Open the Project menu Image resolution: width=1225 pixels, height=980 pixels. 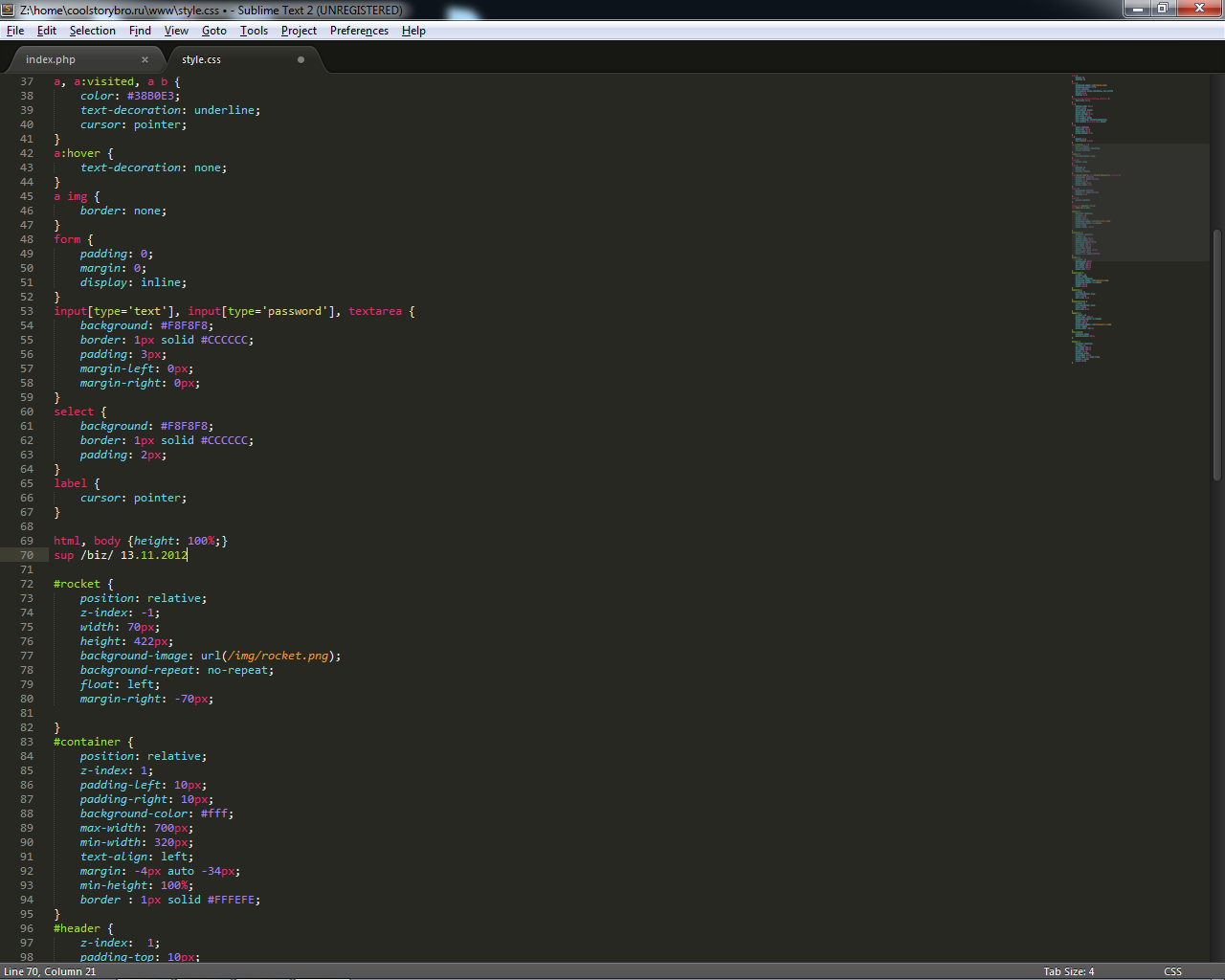tap(299, 31)
